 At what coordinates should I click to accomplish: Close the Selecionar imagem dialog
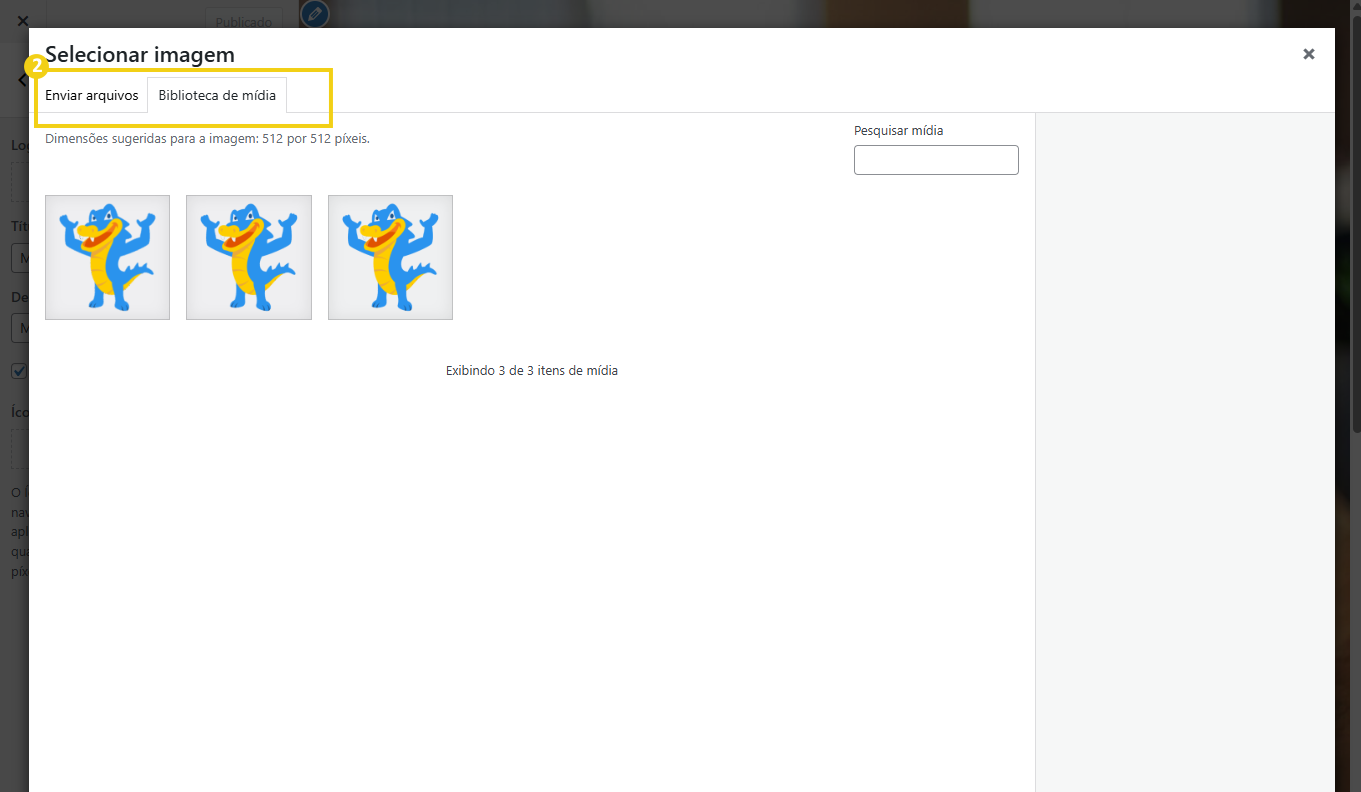1308,55
